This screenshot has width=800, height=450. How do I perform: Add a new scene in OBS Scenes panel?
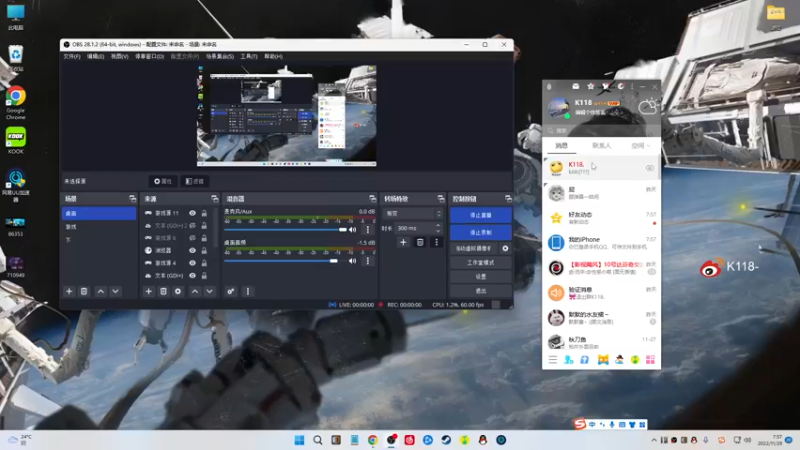[69, 291]
